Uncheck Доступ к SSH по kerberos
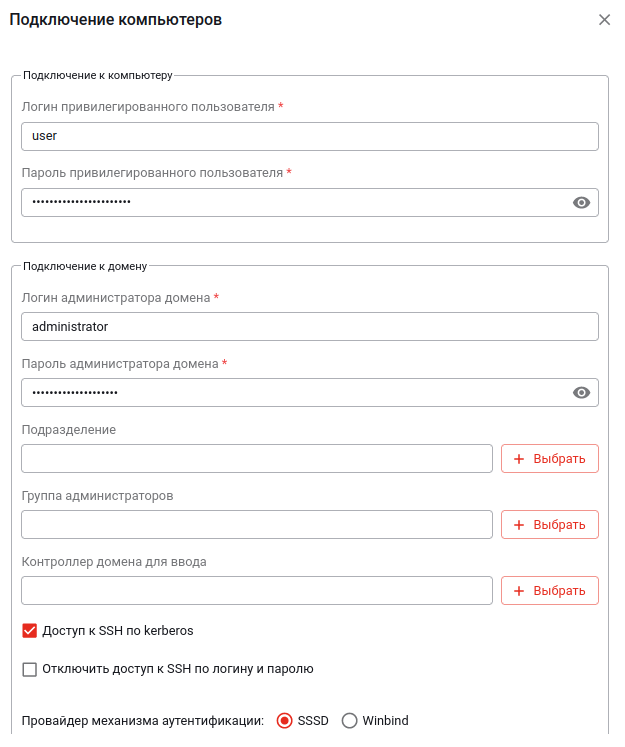625x747 pixels. click(x=29, y=631)
